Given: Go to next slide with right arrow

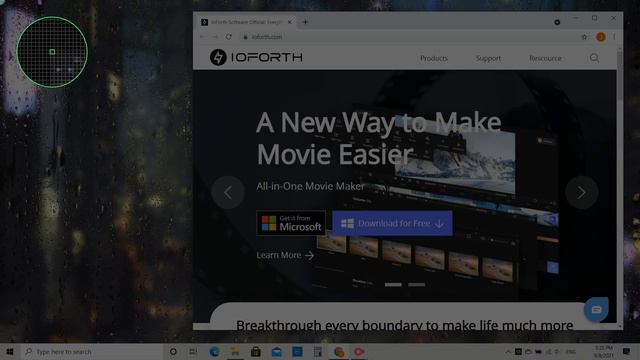Looking at the screenshot, I should [581, 193].
